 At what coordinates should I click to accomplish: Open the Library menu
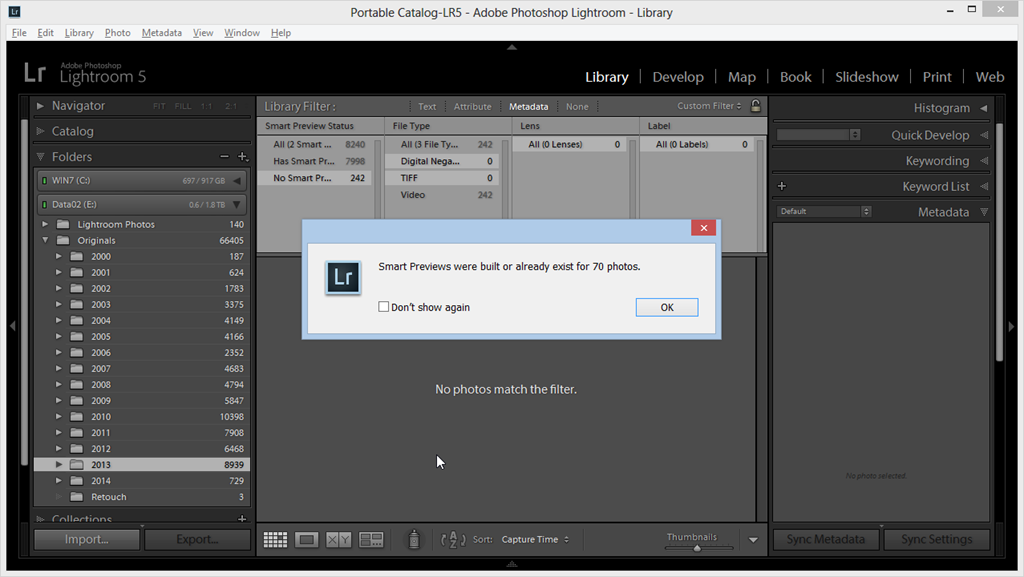click(79, 33)
